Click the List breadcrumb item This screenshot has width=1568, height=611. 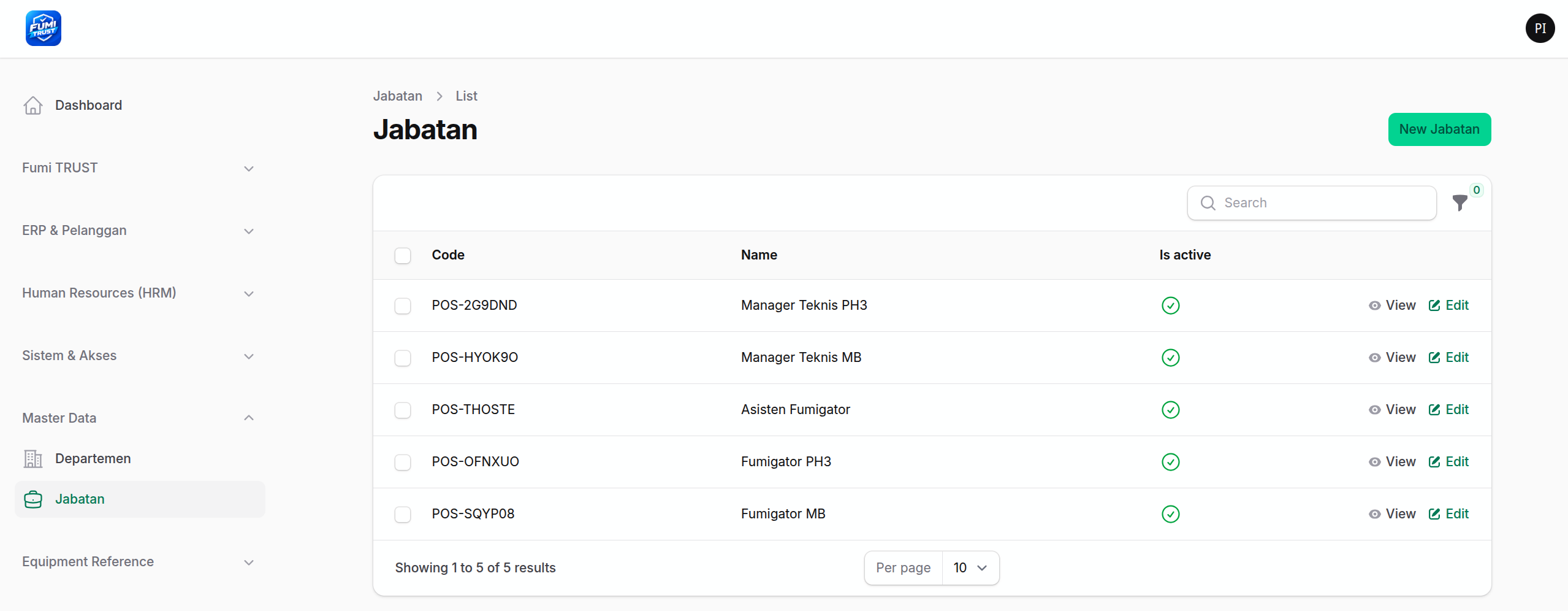[466, 96]
